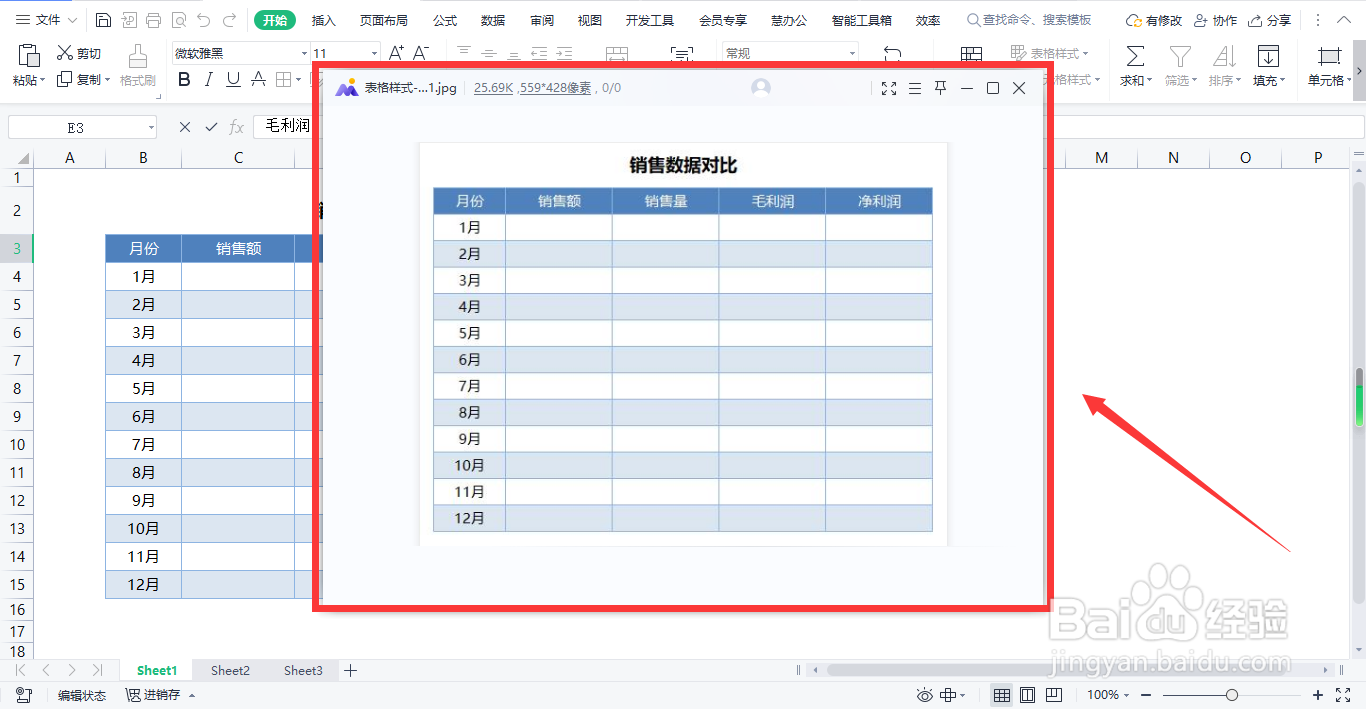Add a new worksheet with the plus button
1366x709 pixels.
pyautogui.click(x=349, y=670)
